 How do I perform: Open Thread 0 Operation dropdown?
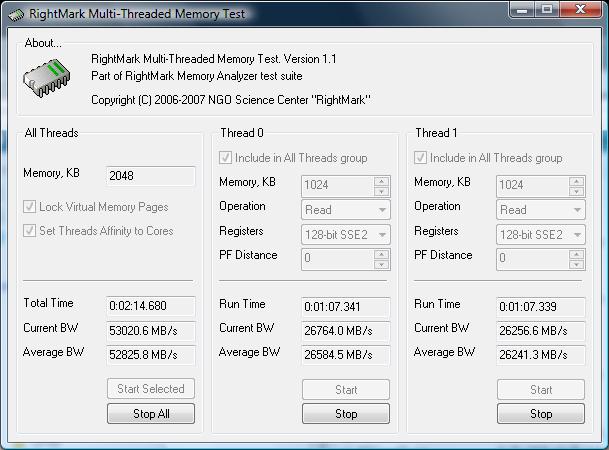pyautogui.click(x=346, y=210)
